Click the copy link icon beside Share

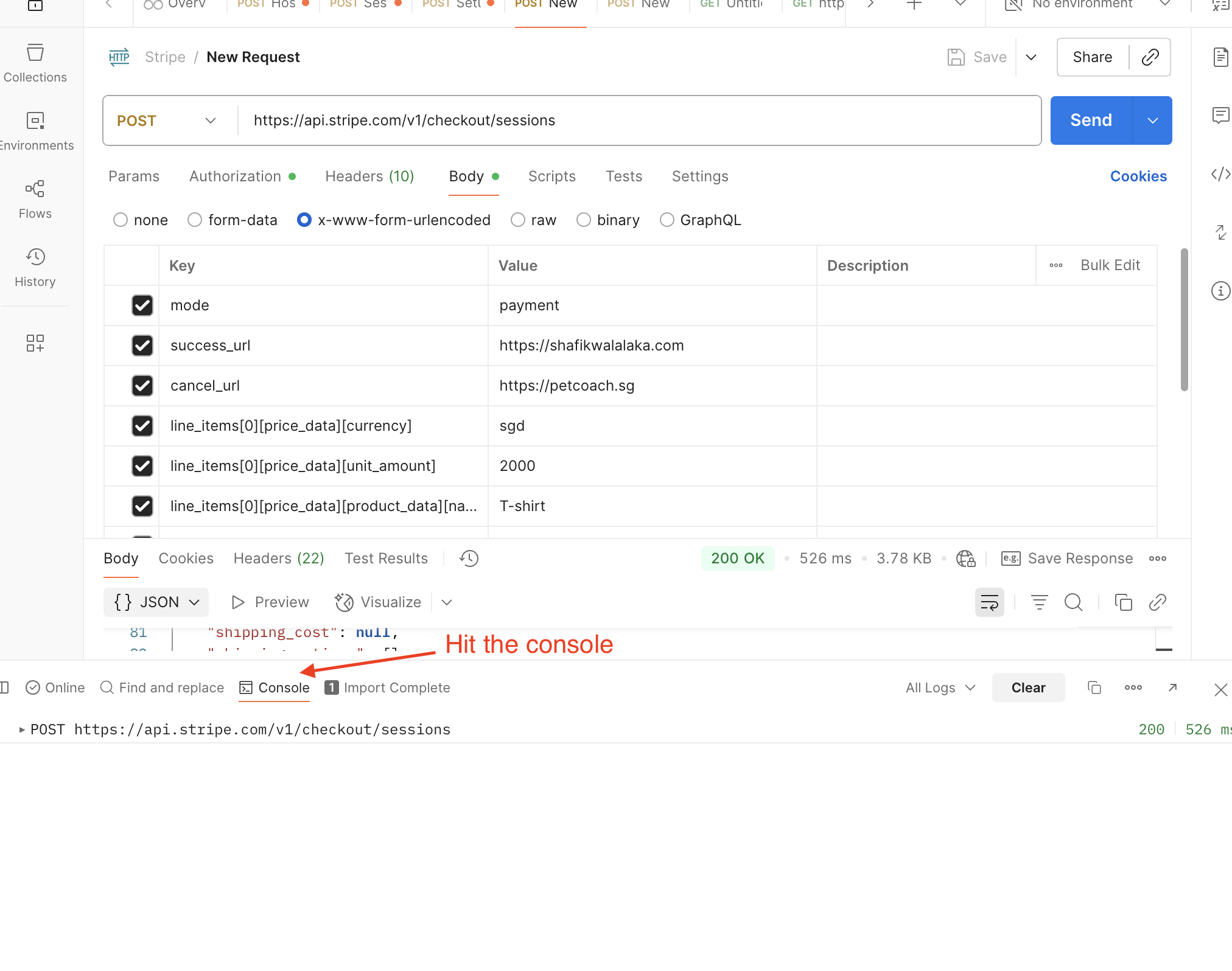(x=1150, y=57)
